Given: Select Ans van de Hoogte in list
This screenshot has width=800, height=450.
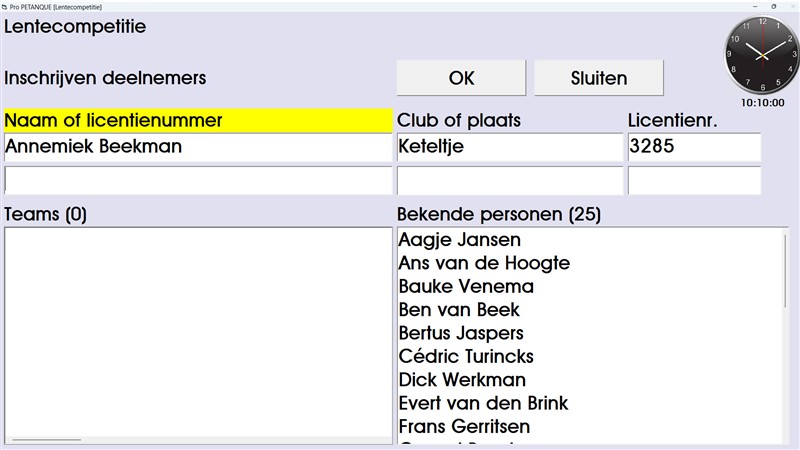Looking at the screenshot, I should click(484, 263).
